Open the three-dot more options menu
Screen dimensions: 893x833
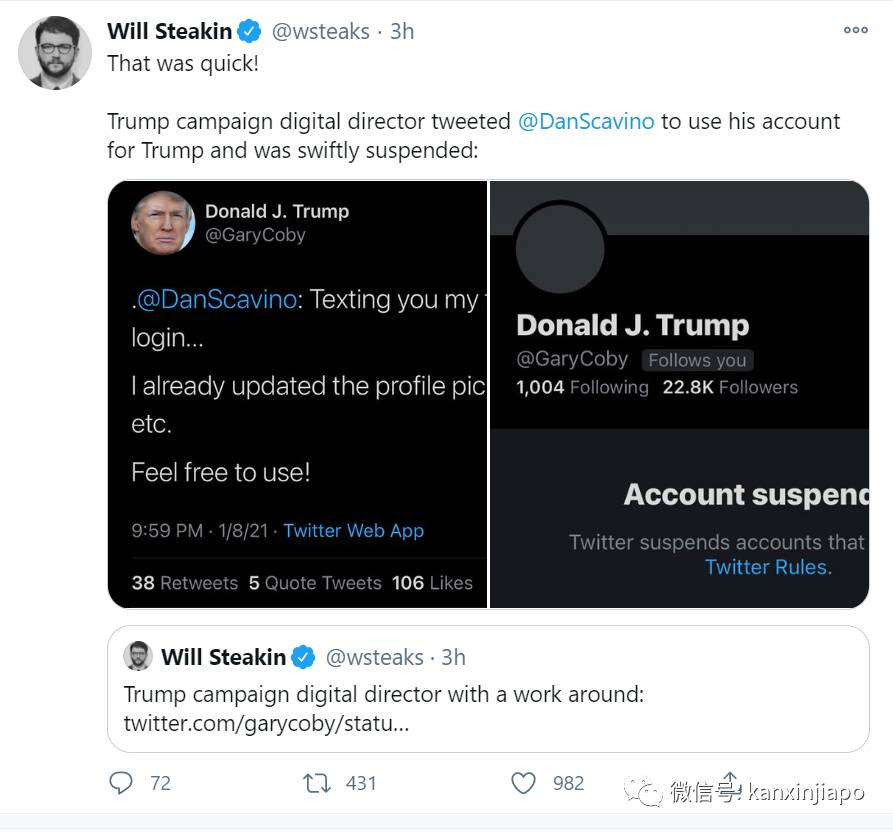click(855, 30)
